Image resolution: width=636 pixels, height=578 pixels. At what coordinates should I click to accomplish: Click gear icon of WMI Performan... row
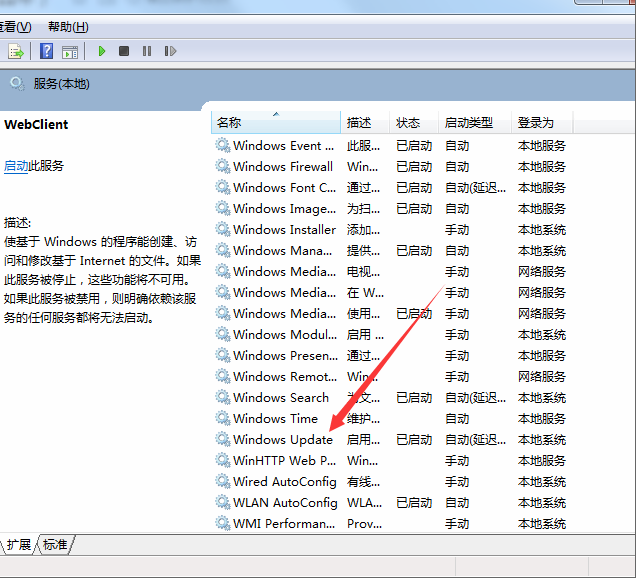[223, 524]
